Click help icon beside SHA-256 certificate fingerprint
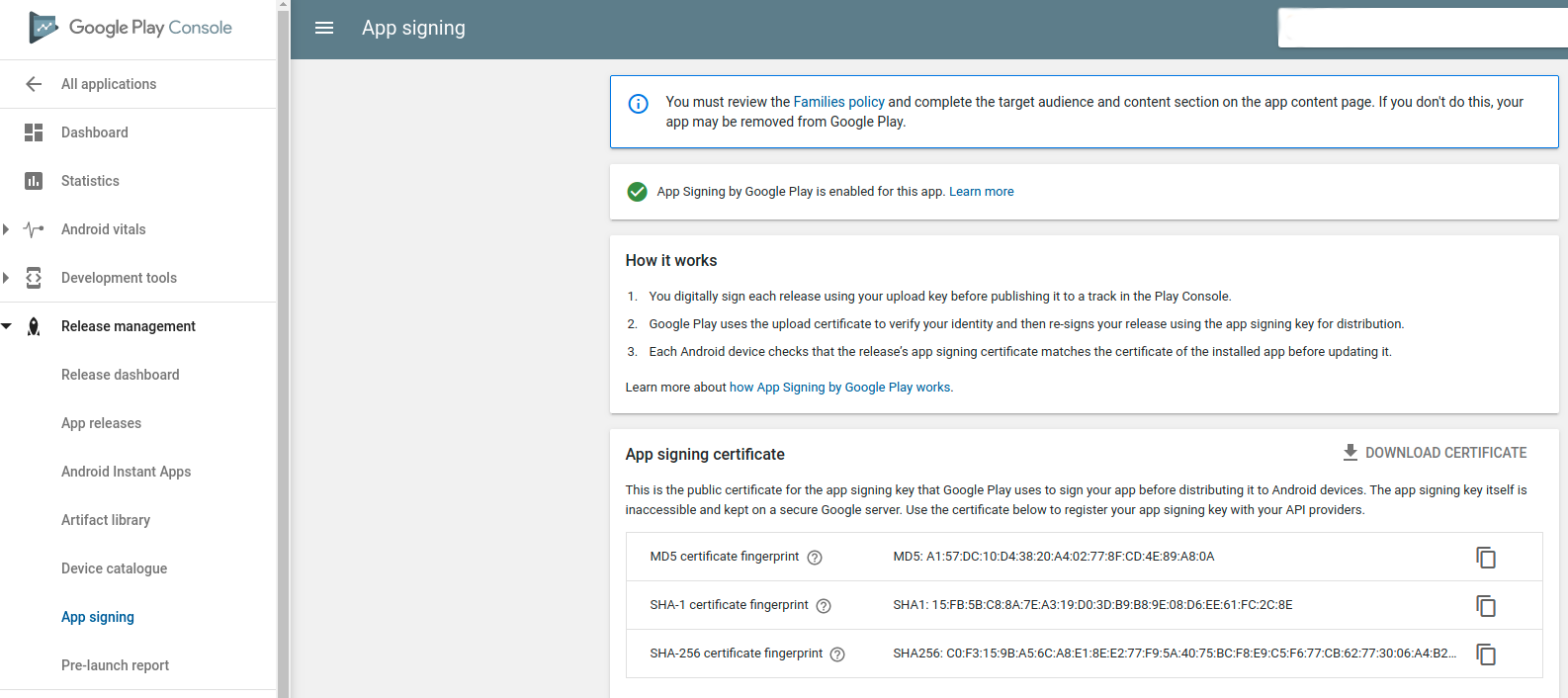 [x=837, y=654]
